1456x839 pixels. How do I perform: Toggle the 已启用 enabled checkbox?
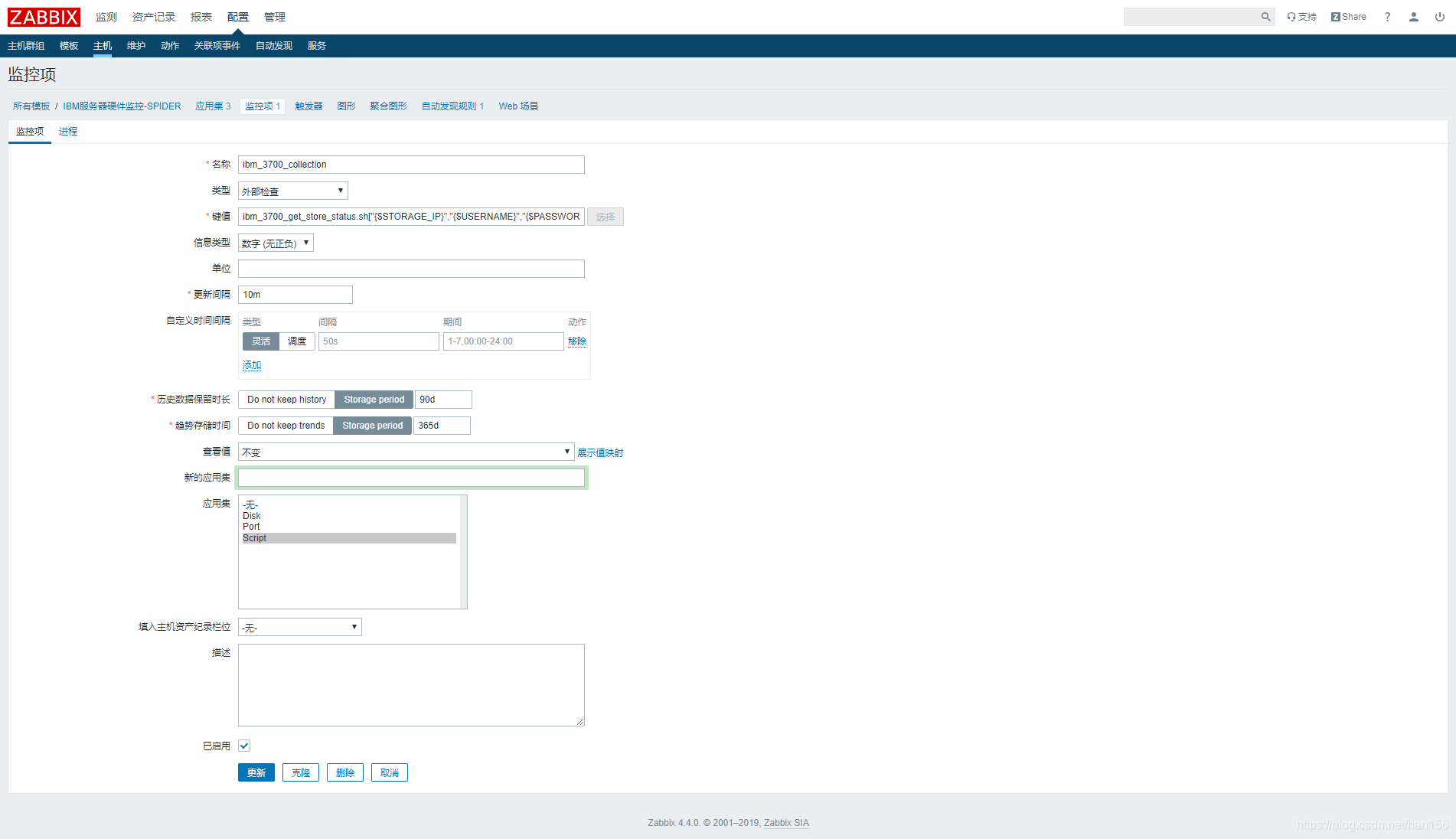pyautogui.click(x=244, y=746)
